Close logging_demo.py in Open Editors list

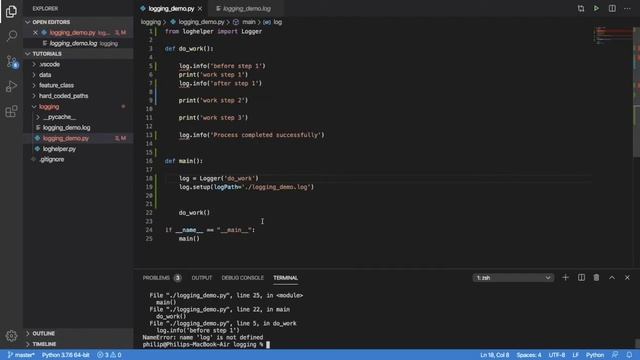point(36,32)
